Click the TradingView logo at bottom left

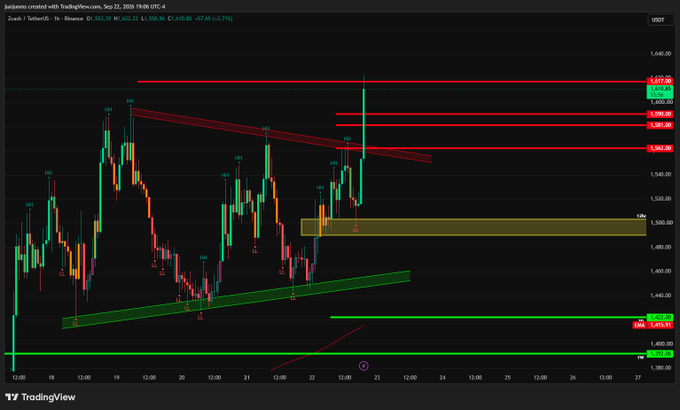click(x=40, y=397)
